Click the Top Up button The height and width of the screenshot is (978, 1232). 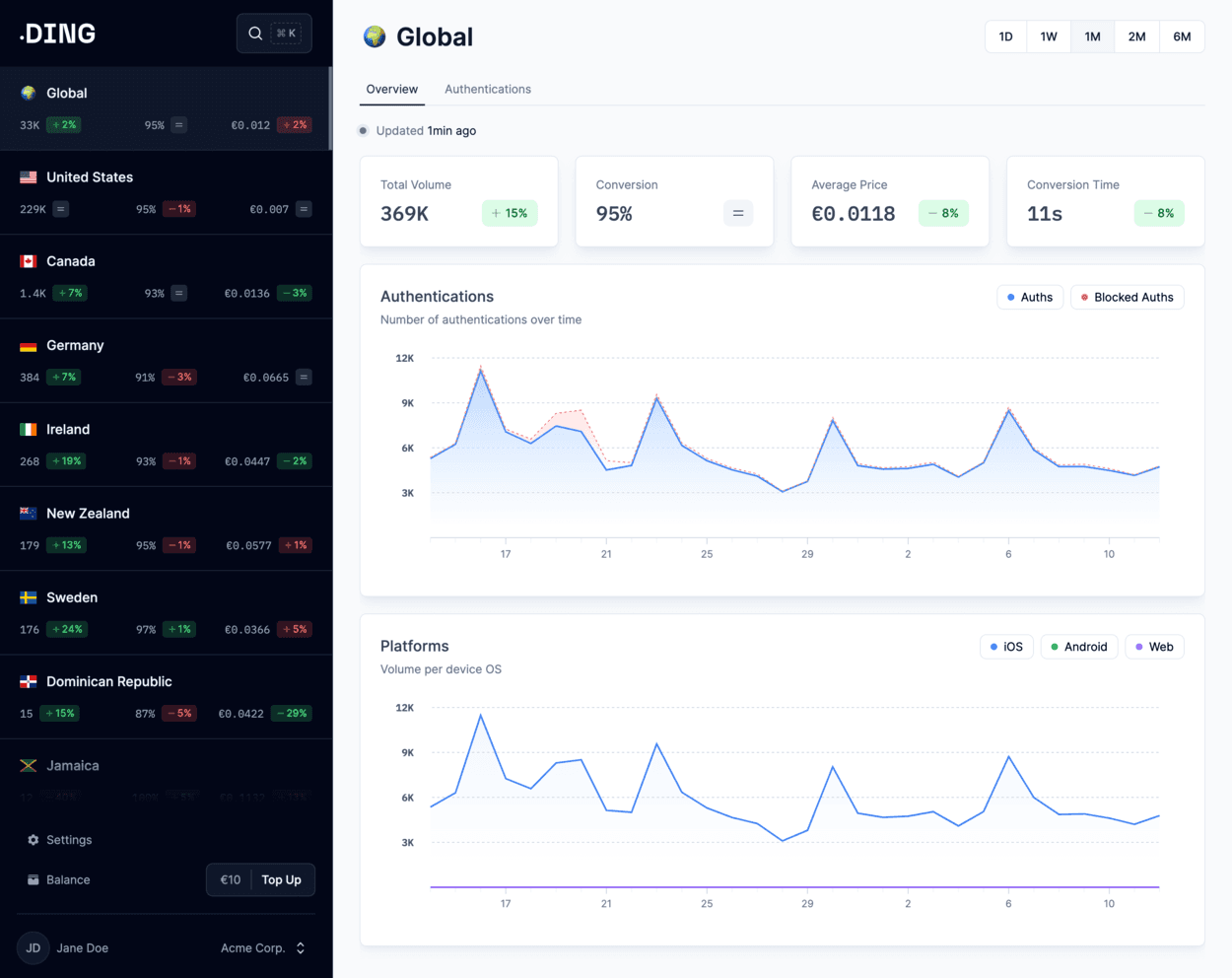click(x=282, y=879)
